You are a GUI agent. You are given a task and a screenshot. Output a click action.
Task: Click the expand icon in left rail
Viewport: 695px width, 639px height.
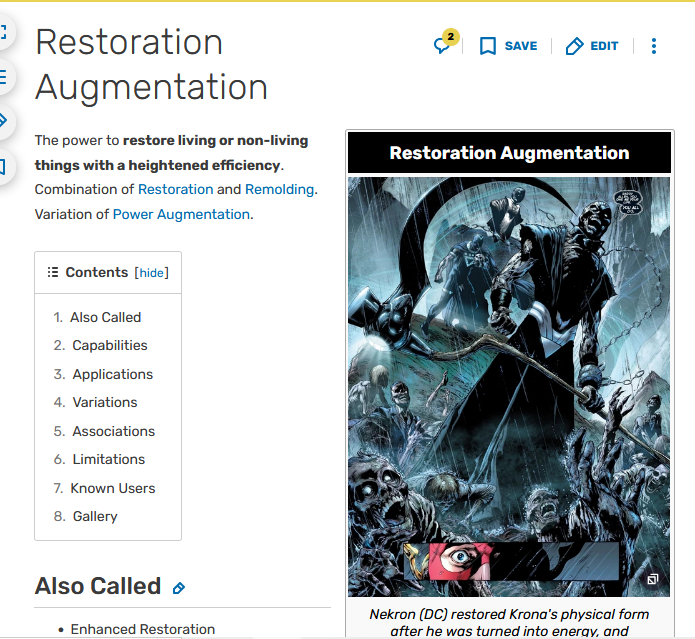point(4,31)
